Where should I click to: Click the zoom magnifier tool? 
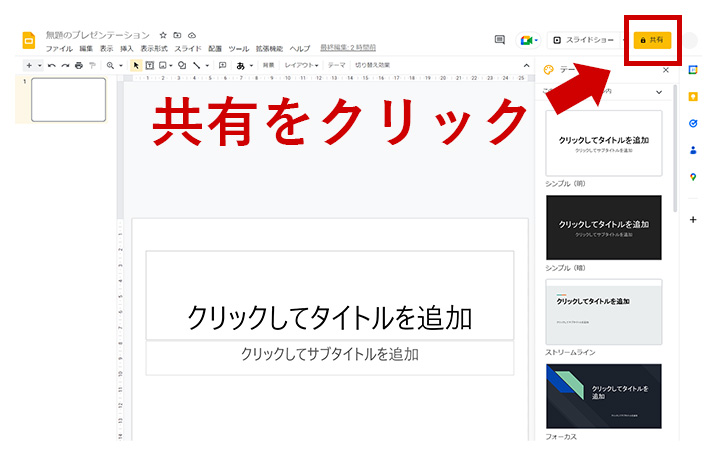point(110,66)
